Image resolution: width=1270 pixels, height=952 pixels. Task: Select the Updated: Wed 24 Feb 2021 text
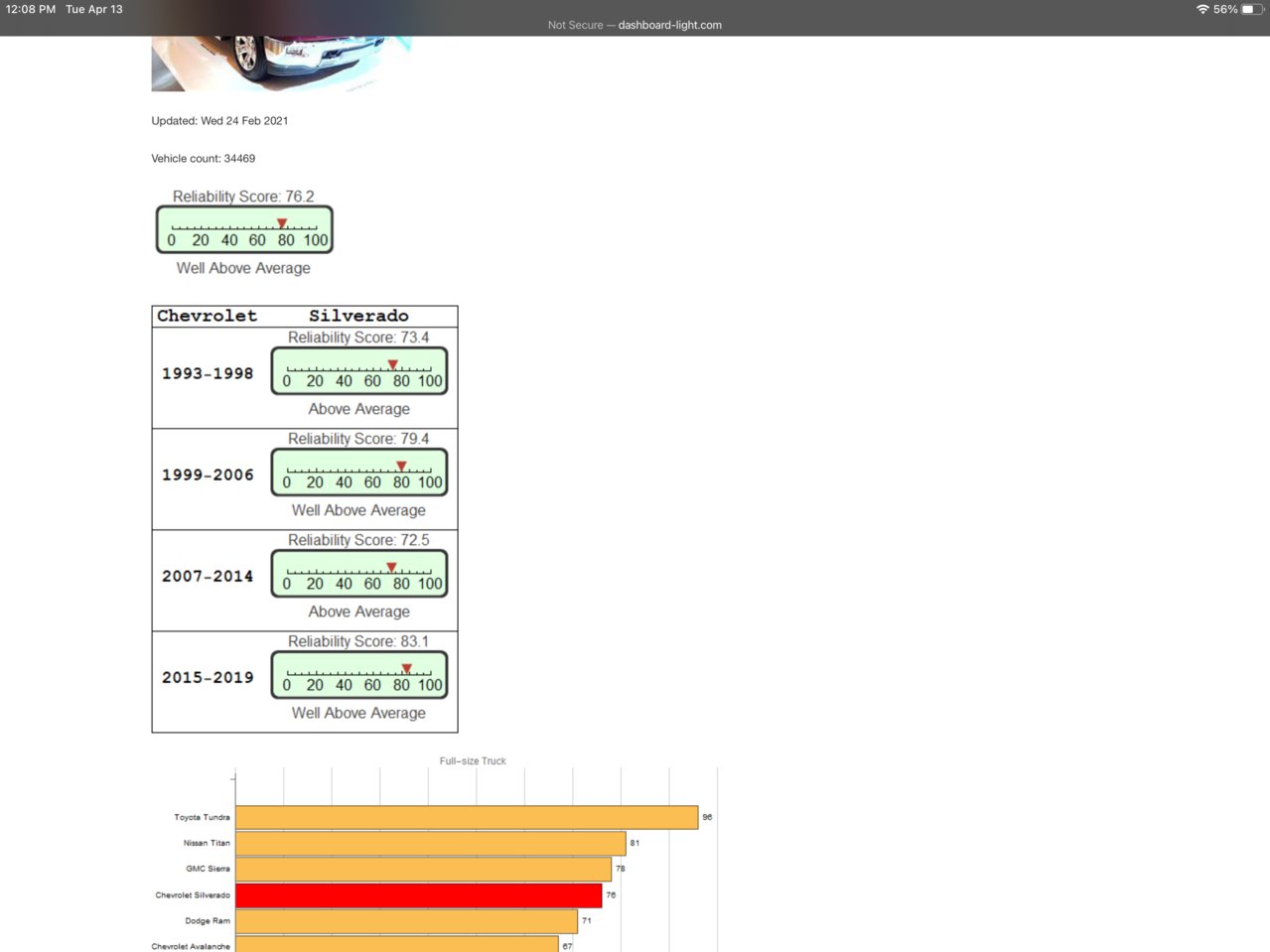pos(219,121)
